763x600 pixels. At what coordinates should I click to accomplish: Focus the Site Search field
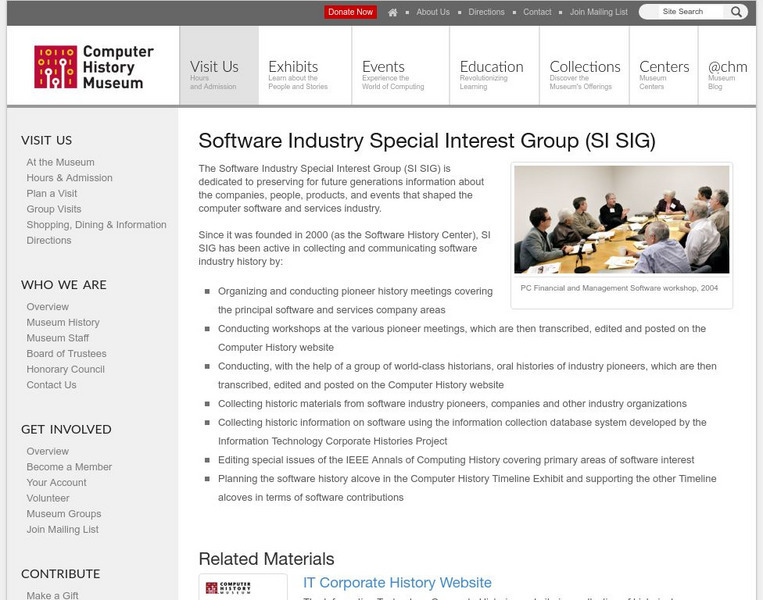[683, 12]
